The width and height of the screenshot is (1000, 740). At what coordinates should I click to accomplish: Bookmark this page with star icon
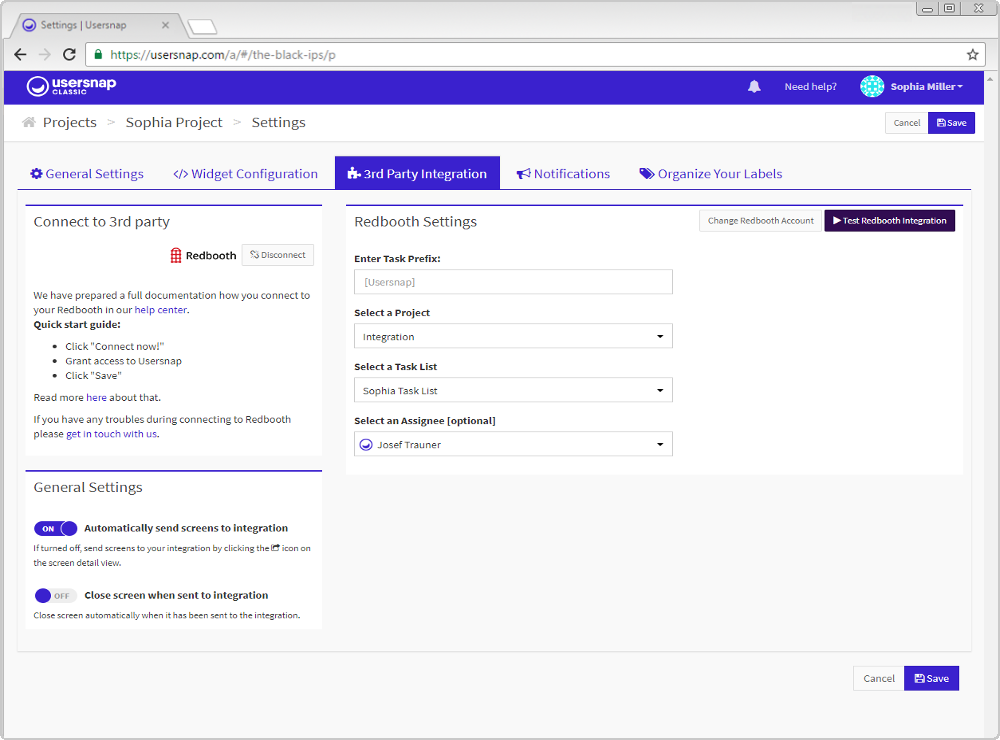click(x=972, y=55)
